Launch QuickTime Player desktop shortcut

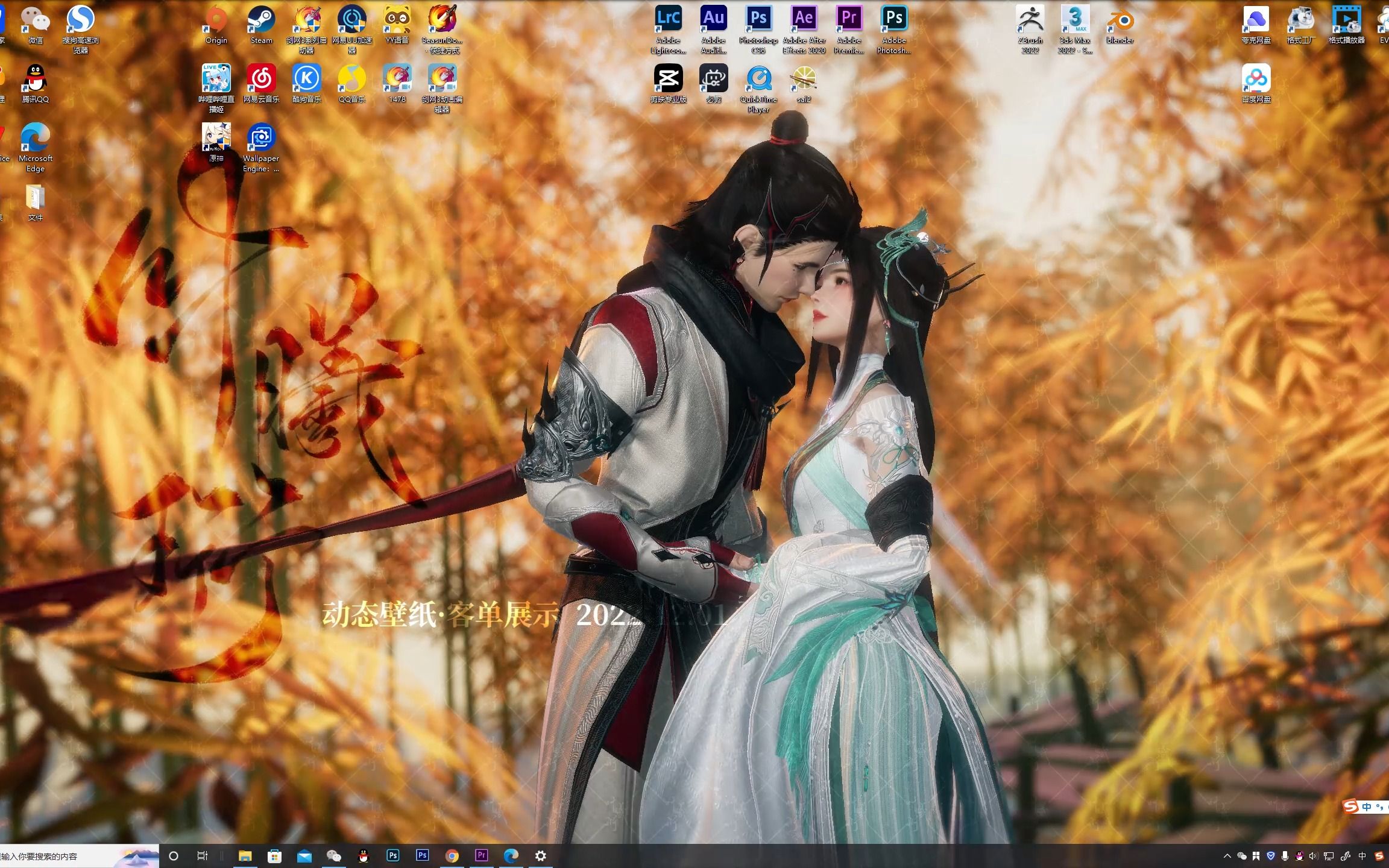click(x=758, y=88)
